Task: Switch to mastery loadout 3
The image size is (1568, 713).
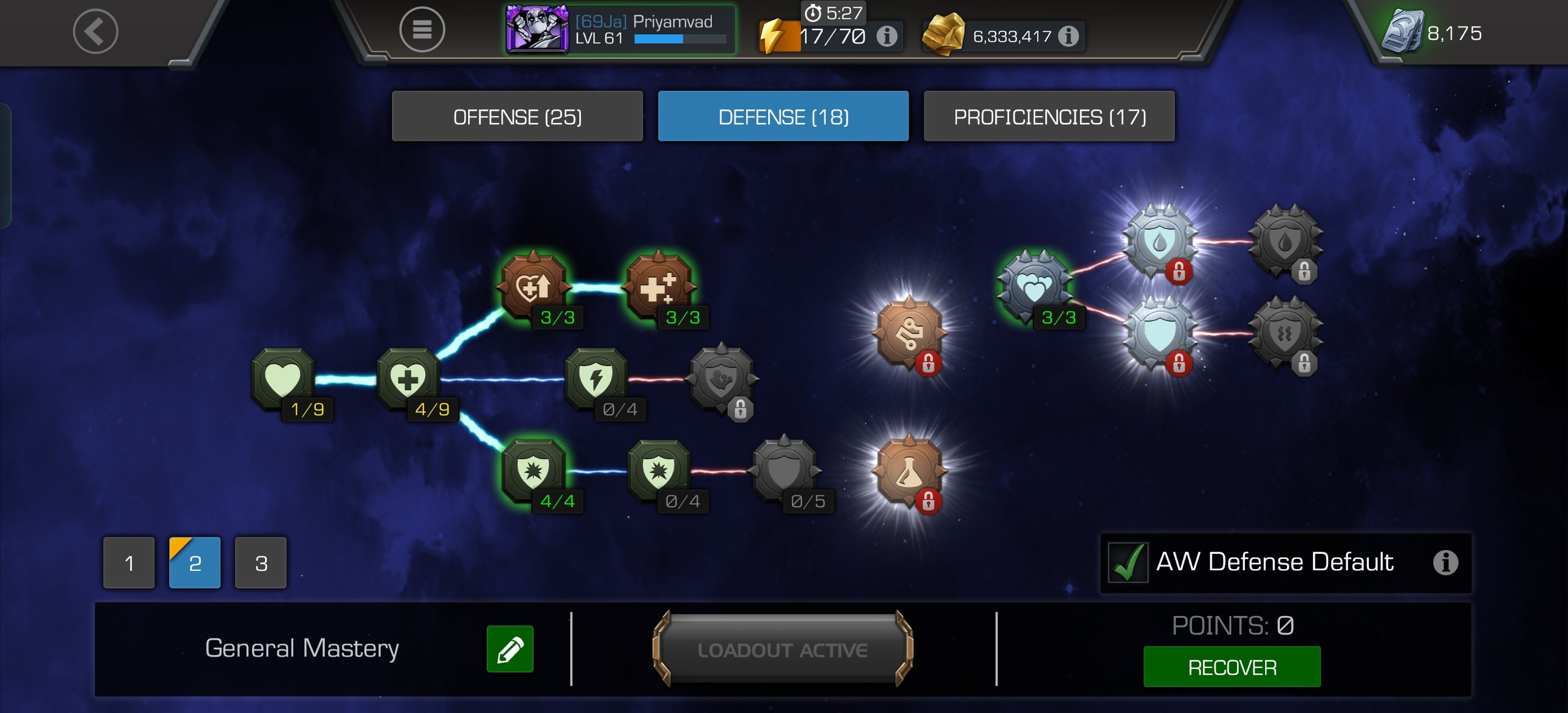Action: pyautogui.click(x=261, y=562)
